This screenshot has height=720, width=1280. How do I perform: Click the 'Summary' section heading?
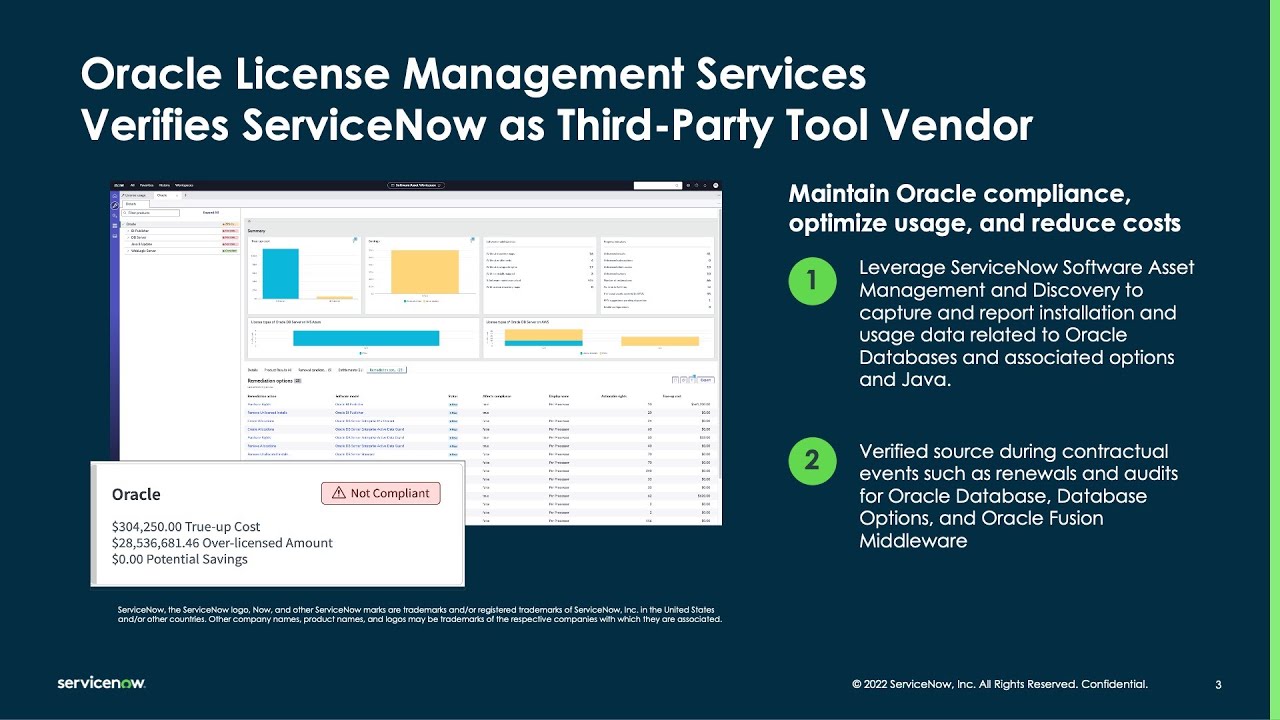(x=256, y=231)
